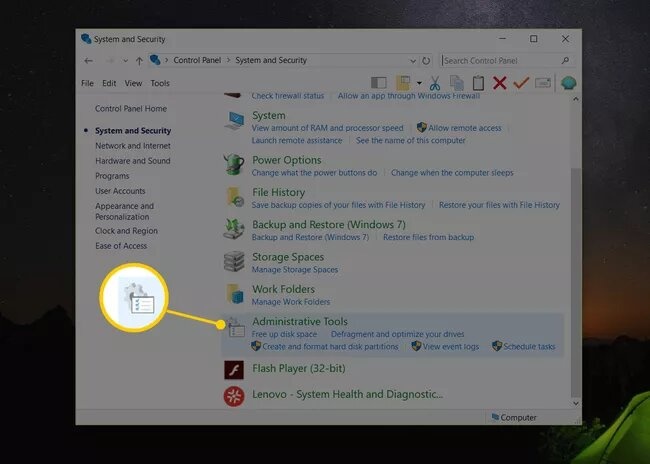Select Hardware and Sound in sidebar

[x=132, y=161]
